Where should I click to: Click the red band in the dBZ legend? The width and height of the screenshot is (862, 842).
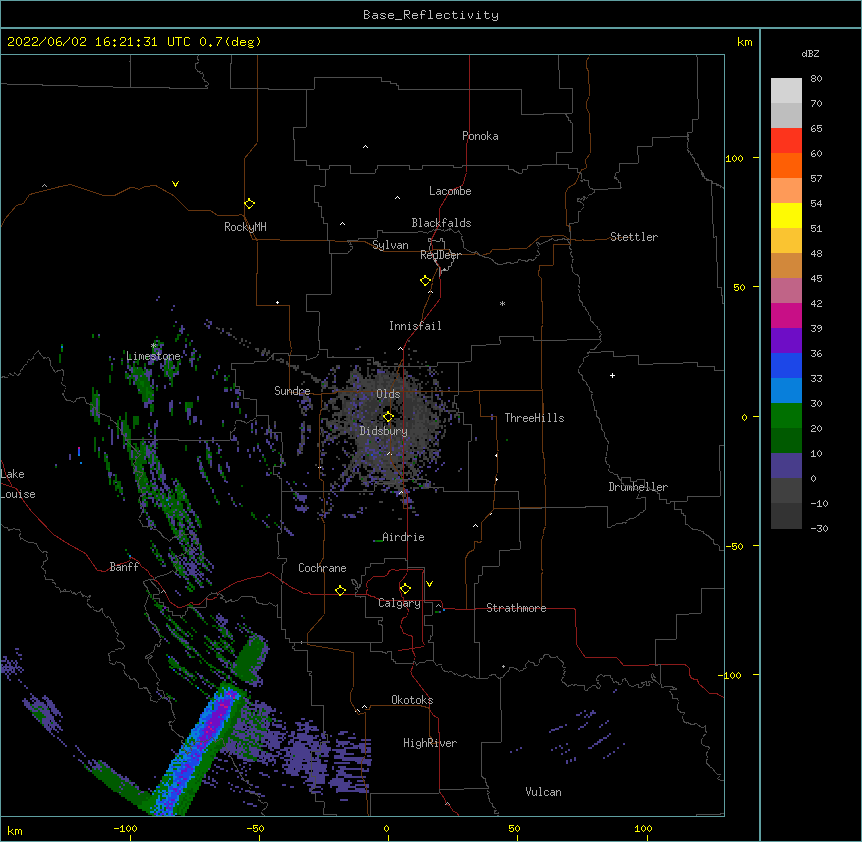pyautogui.click(x=786, y=141)
